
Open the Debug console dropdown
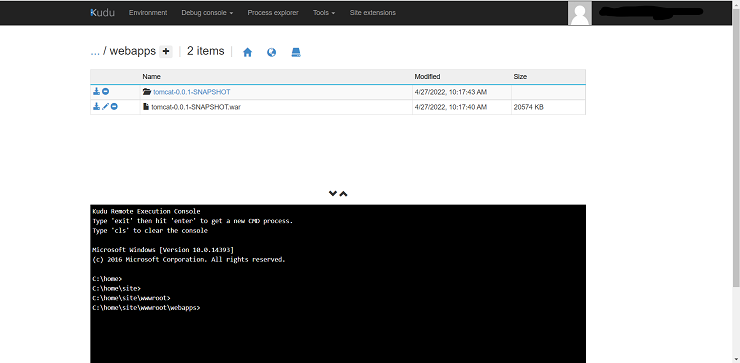(x=207, y=13)
